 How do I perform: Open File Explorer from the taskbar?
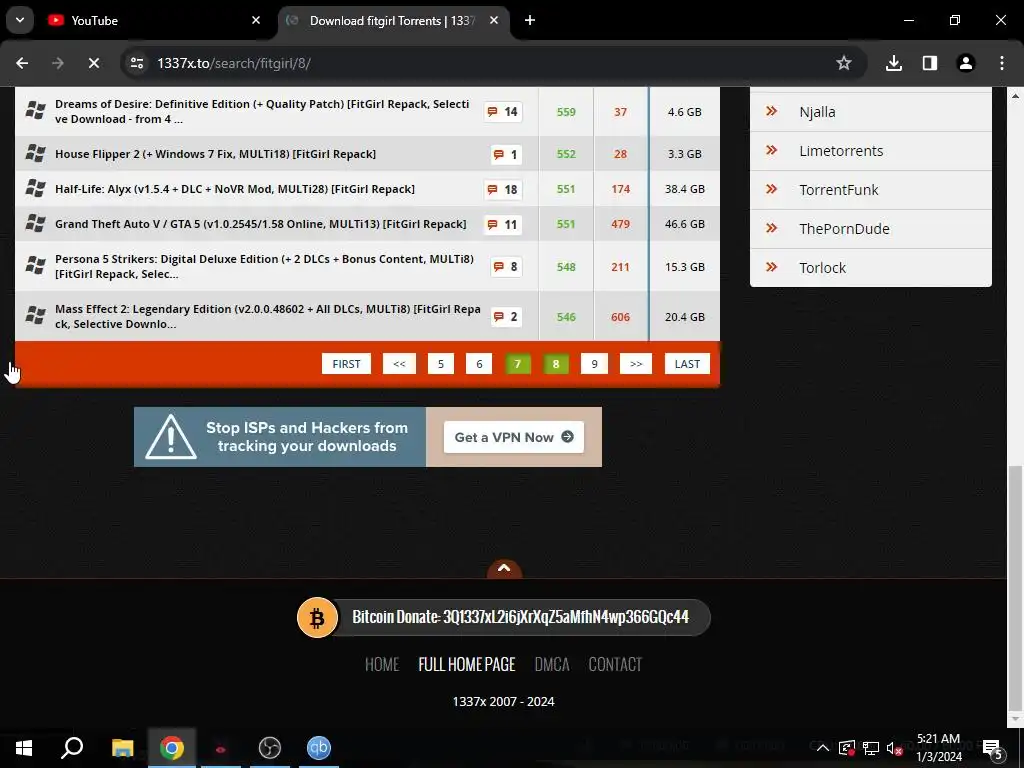click(122, 748)
